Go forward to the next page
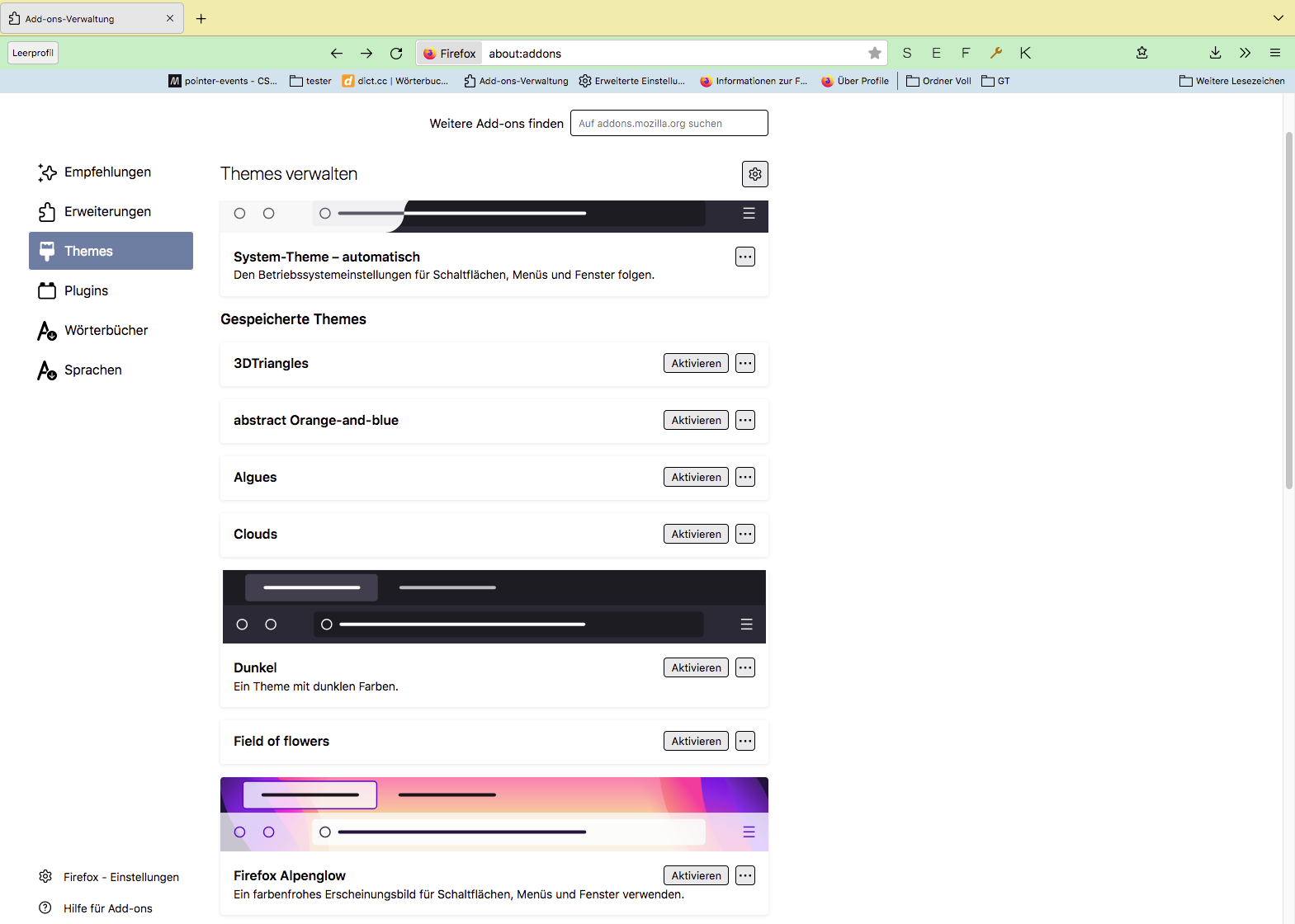The image size is (1295, 924). [366, 54]
